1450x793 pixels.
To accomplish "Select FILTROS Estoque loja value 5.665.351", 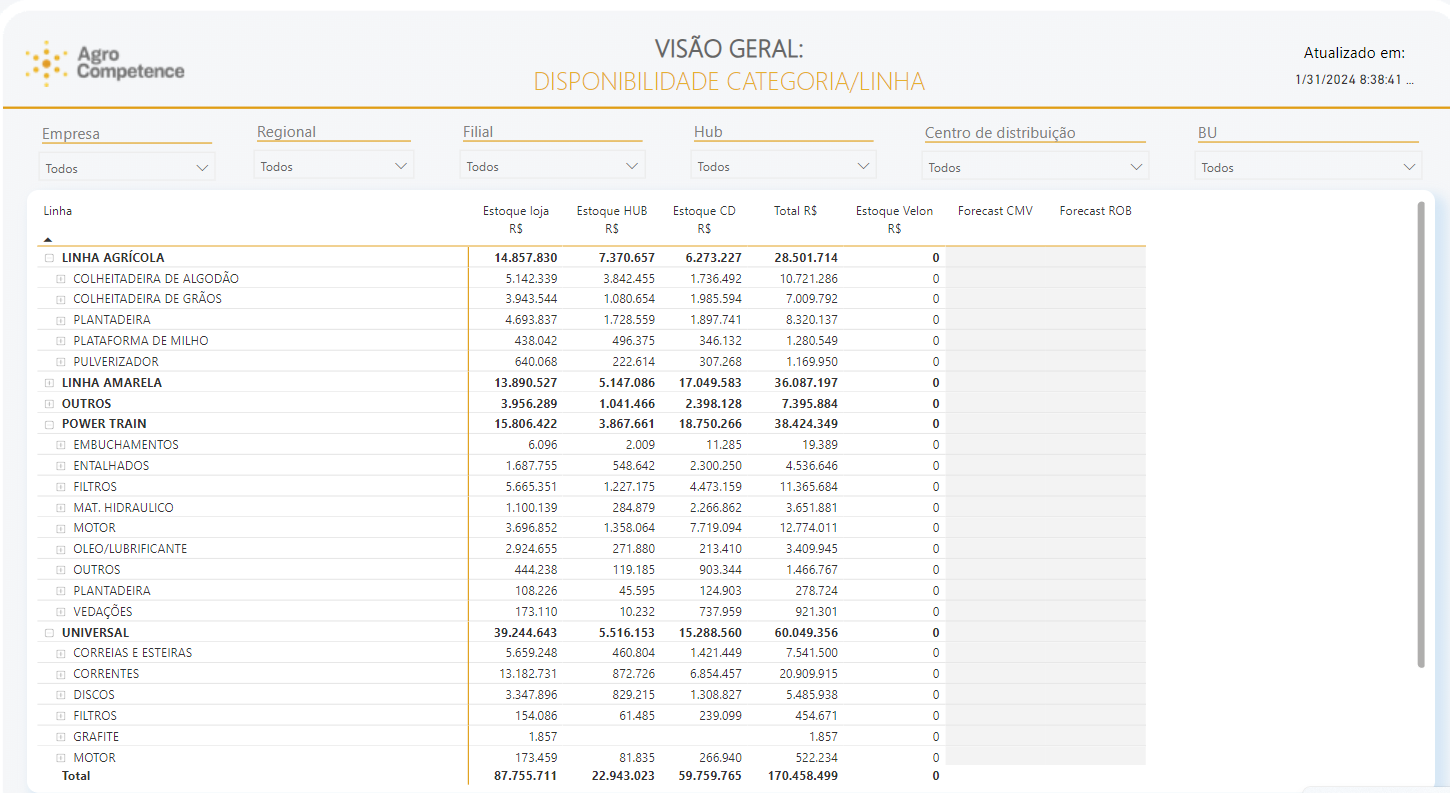I will point(531,487).
